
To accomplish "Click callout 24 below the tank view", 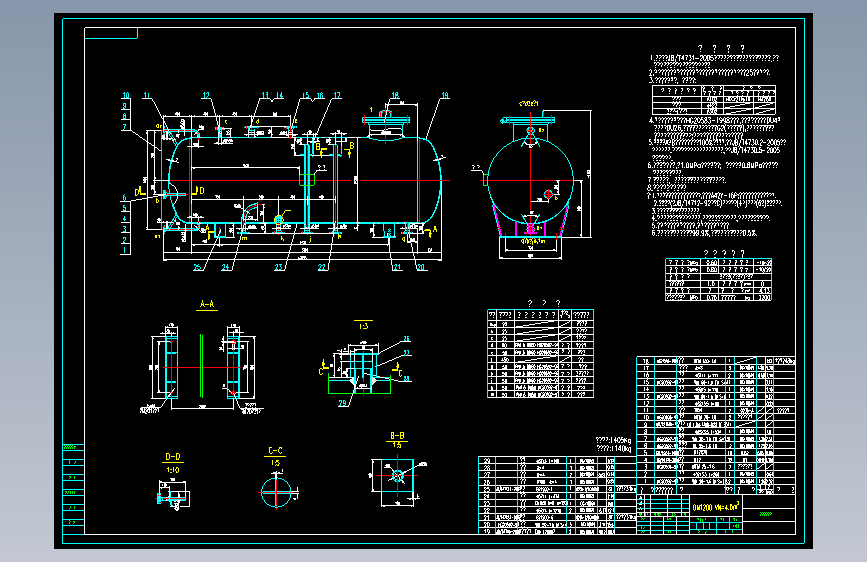I will pyautogui.click(x=226, y=267).
